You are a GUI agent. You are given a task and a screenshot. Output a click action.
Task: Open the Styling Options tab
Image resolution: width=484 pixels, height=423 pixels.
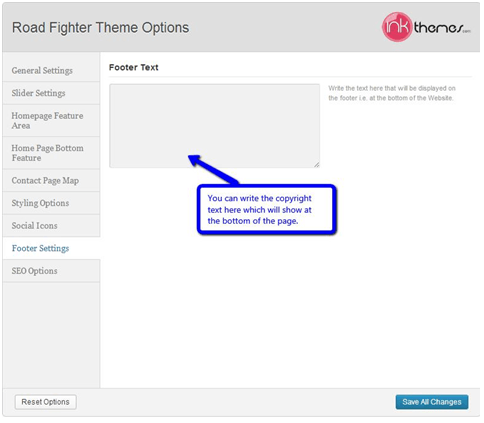point(51,203)
